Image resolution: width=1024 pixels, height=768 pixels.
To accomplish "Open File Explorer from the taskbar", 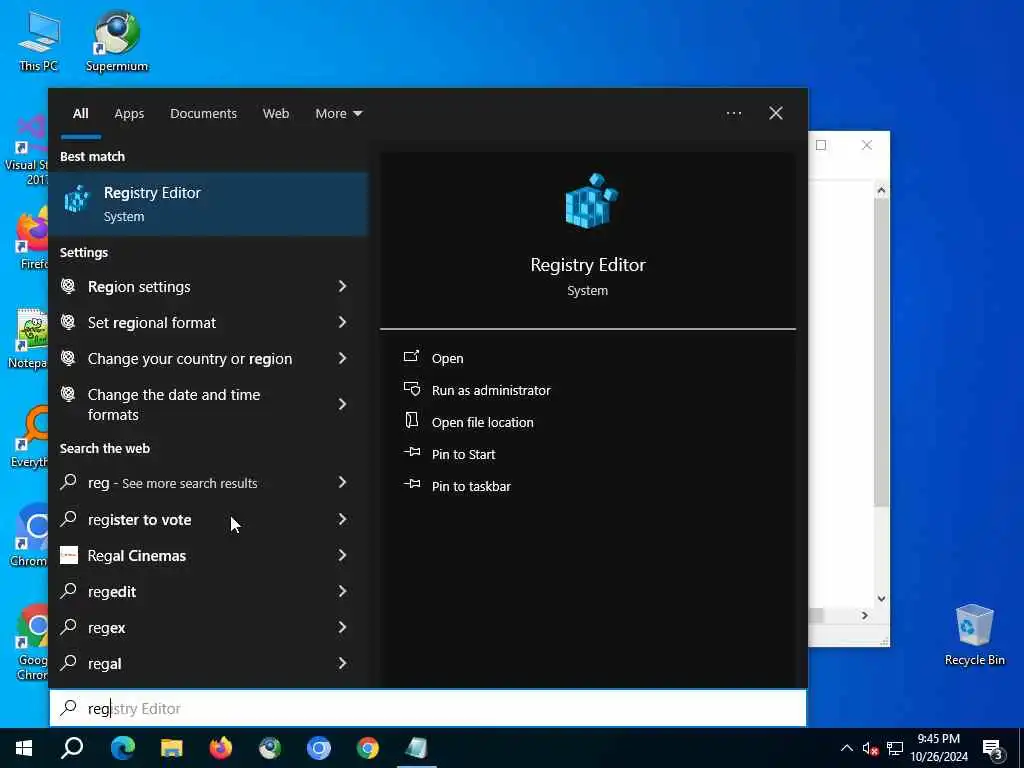I will 172,748.
